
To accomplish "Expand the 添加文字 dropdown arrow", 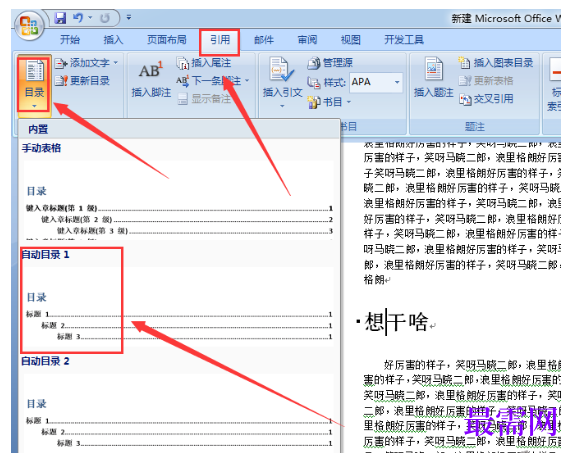I will pyautogui.click(x=116, y=63).
